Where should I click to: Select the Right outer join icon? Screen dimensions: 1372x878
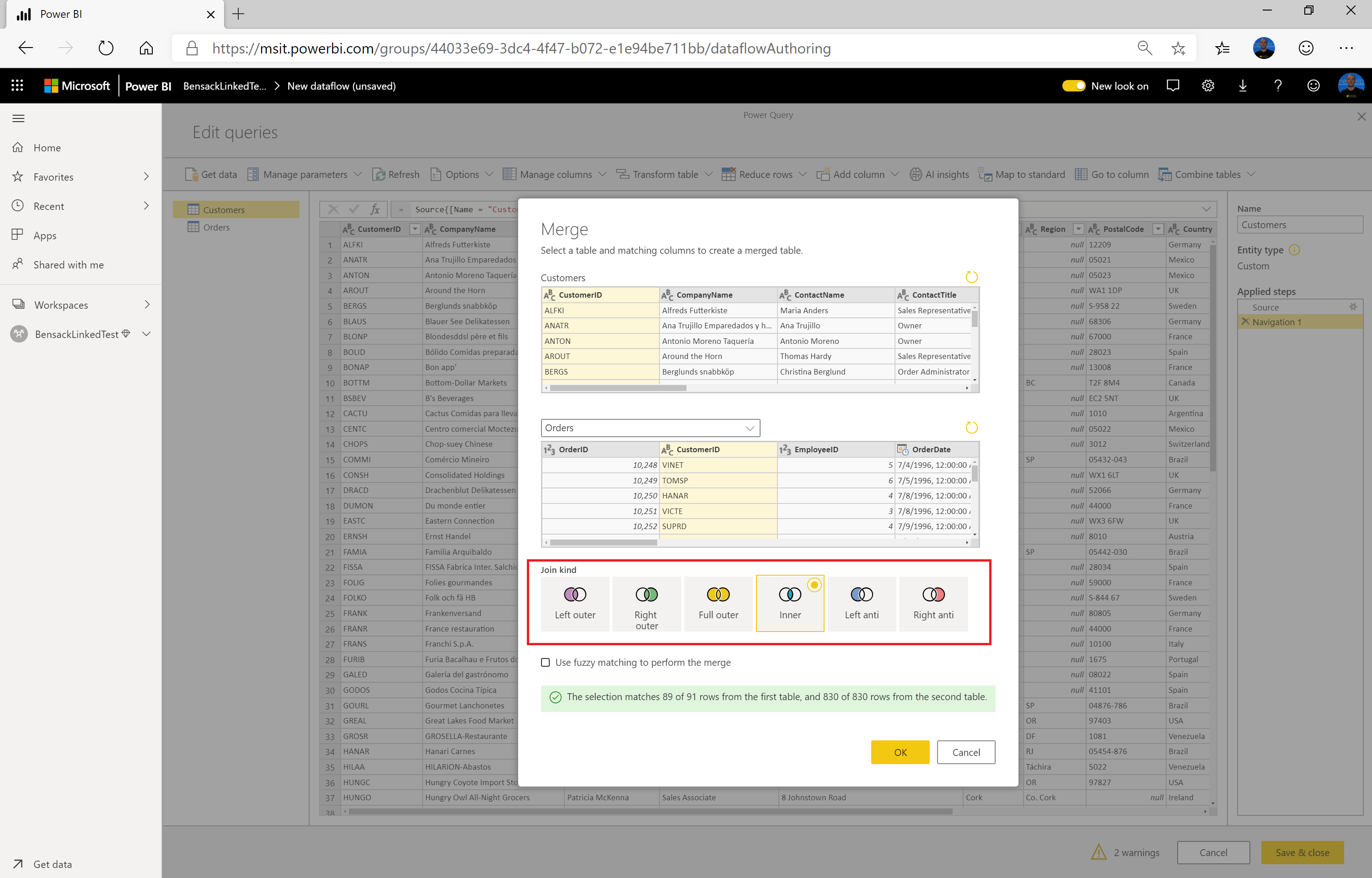[x=646, y=594]
